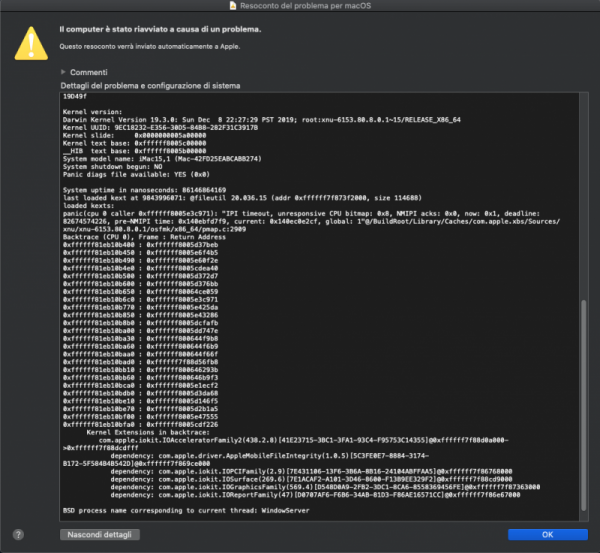Click 'Kernel Extensions in backtrace:' line
The height and width of the screenshot is (553, 600).
148,432
